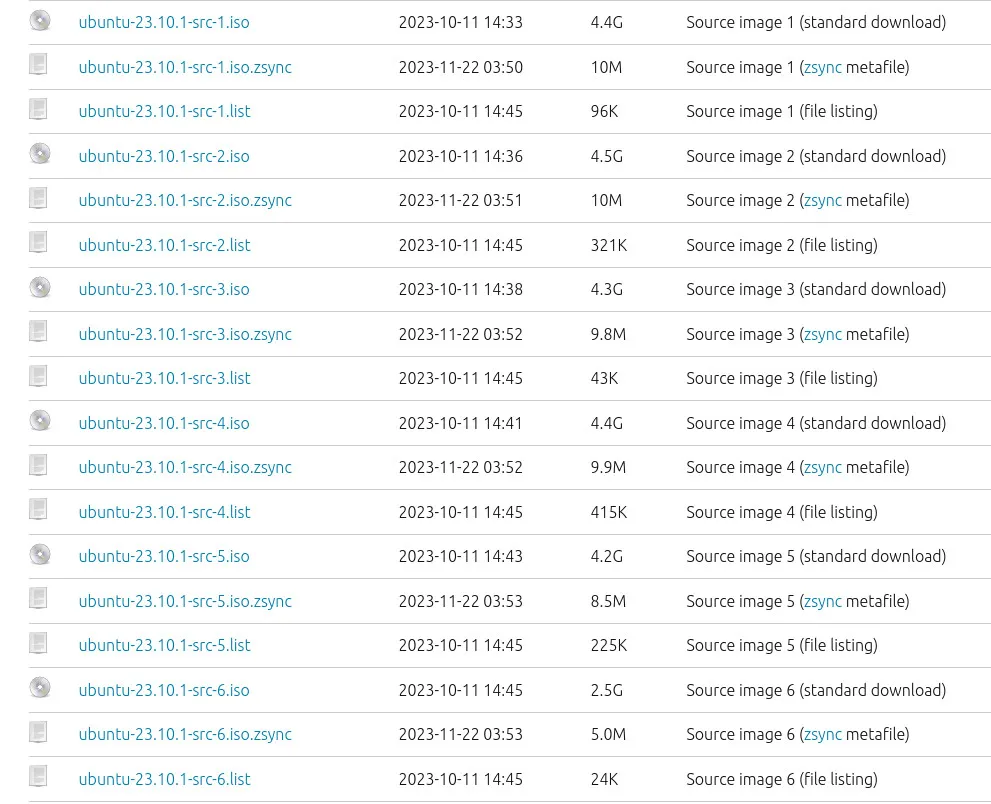Viewport: 991px width, 804px height.
Task: Click the file icon beside ubuntu-23.10.1-src-4.list
Action: tap(39, 510)
